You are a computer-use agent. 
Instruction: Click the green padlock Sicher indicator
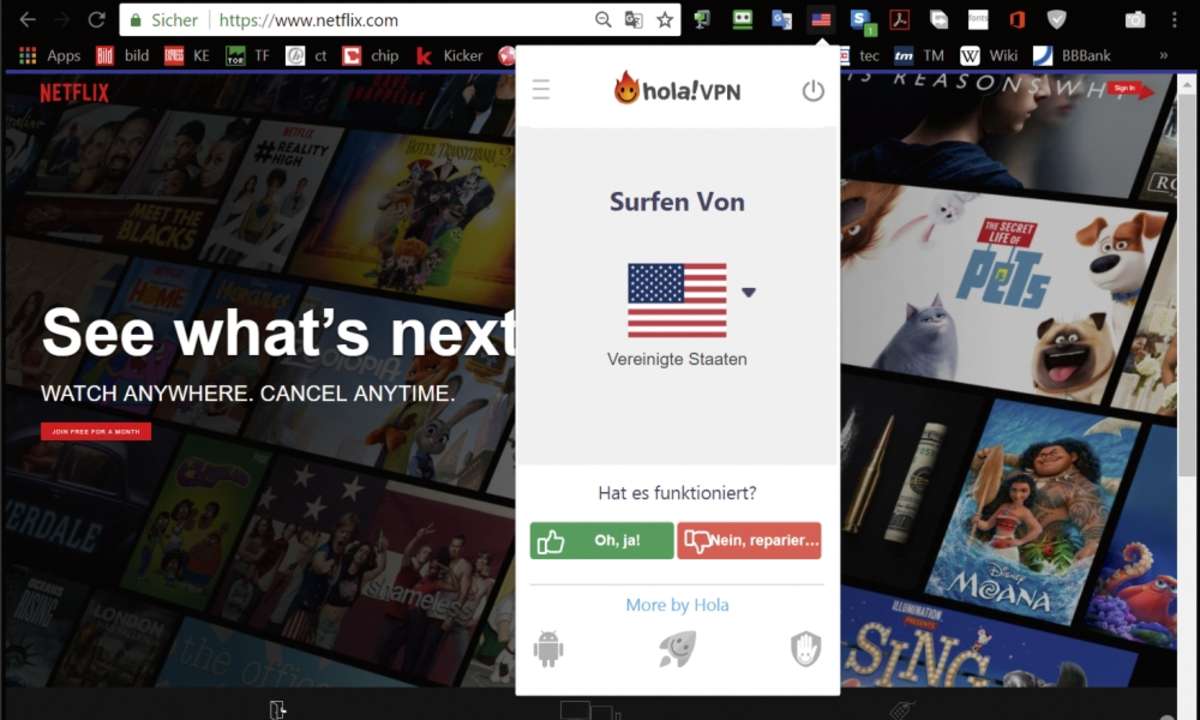click(x=163, y=19)
